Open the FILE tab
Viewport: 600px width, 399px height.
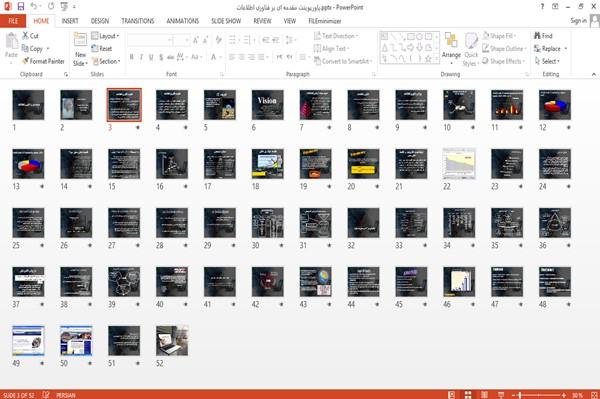tap(13, 21)
